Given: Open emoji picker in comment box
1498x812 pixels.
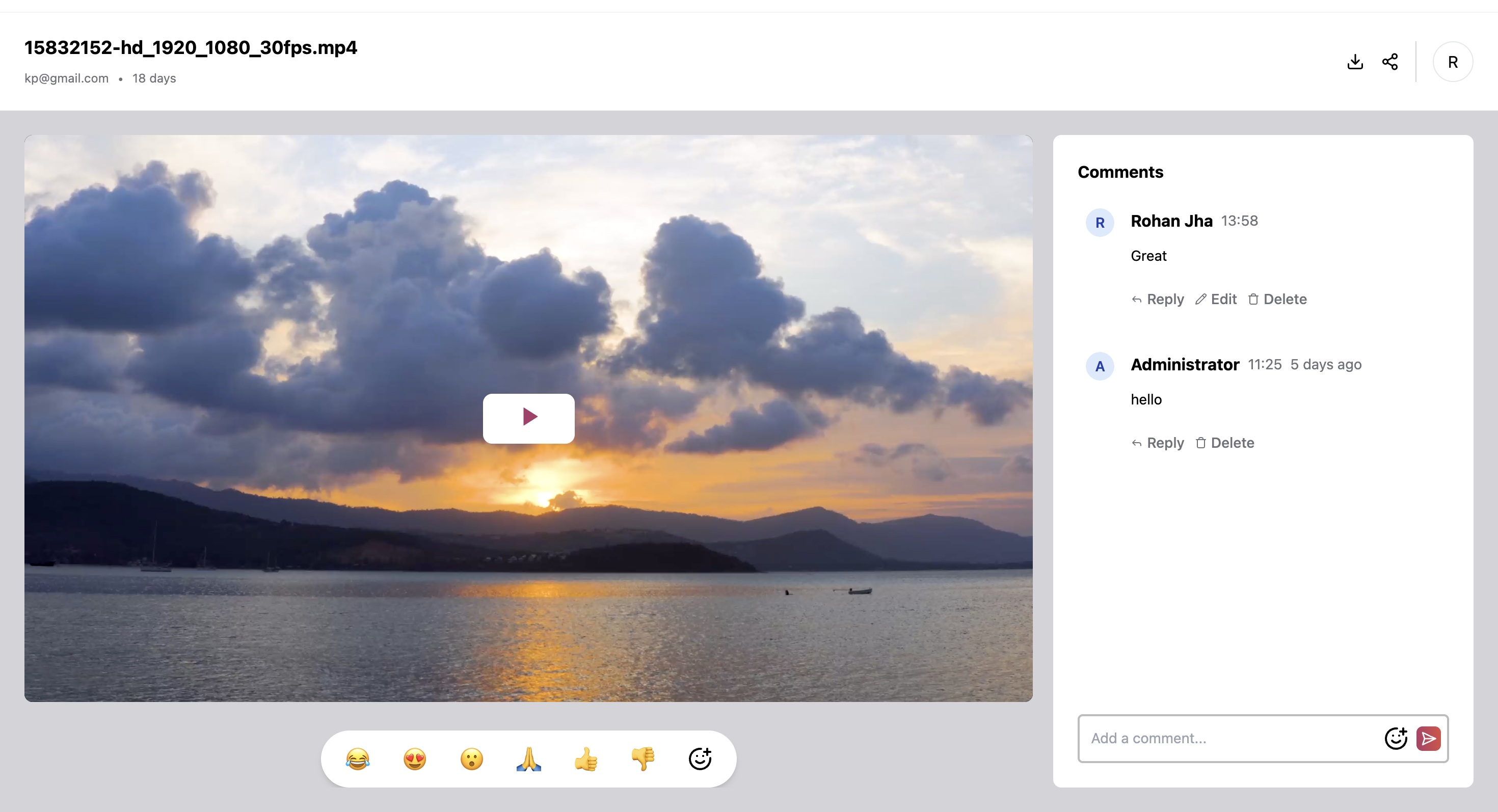Looking at the screenshot, I should tap(1395, 738).
